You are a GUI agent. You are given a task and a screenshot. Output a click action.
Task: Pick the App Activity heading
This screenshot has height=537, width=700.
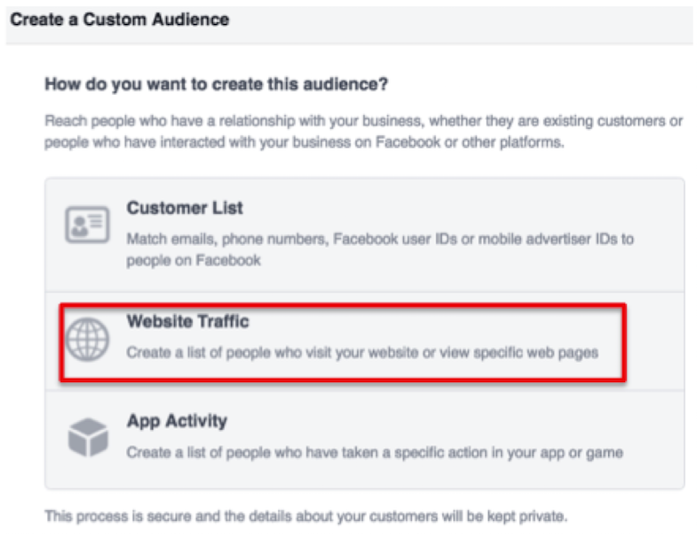(177, 421)
